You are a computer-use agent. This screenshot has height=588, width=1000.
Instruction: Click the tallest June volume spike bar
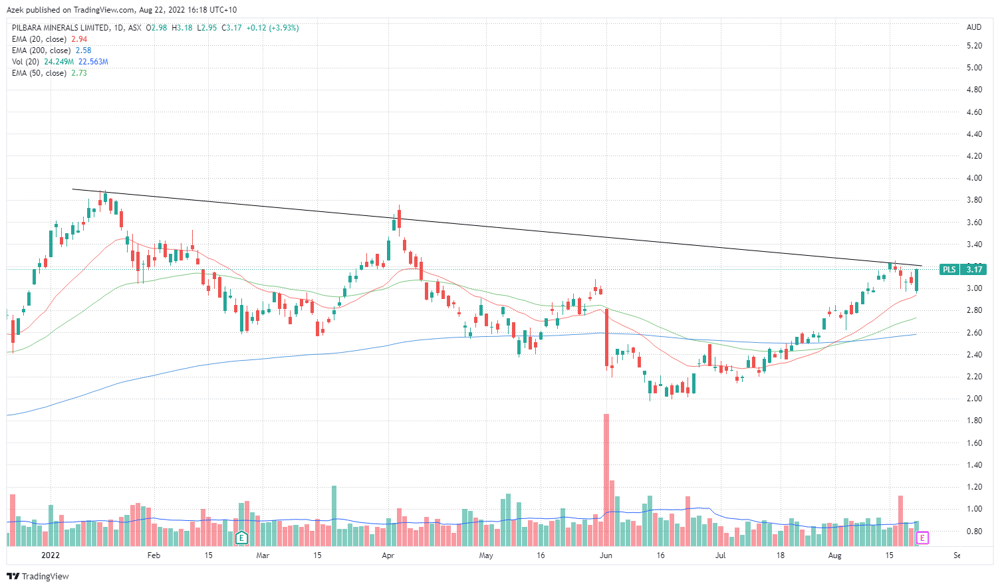point(607,480)
